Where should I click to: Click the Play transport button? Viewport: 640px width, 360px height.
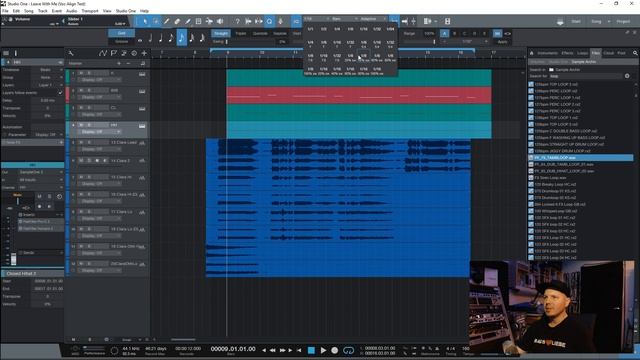point(323,350)
